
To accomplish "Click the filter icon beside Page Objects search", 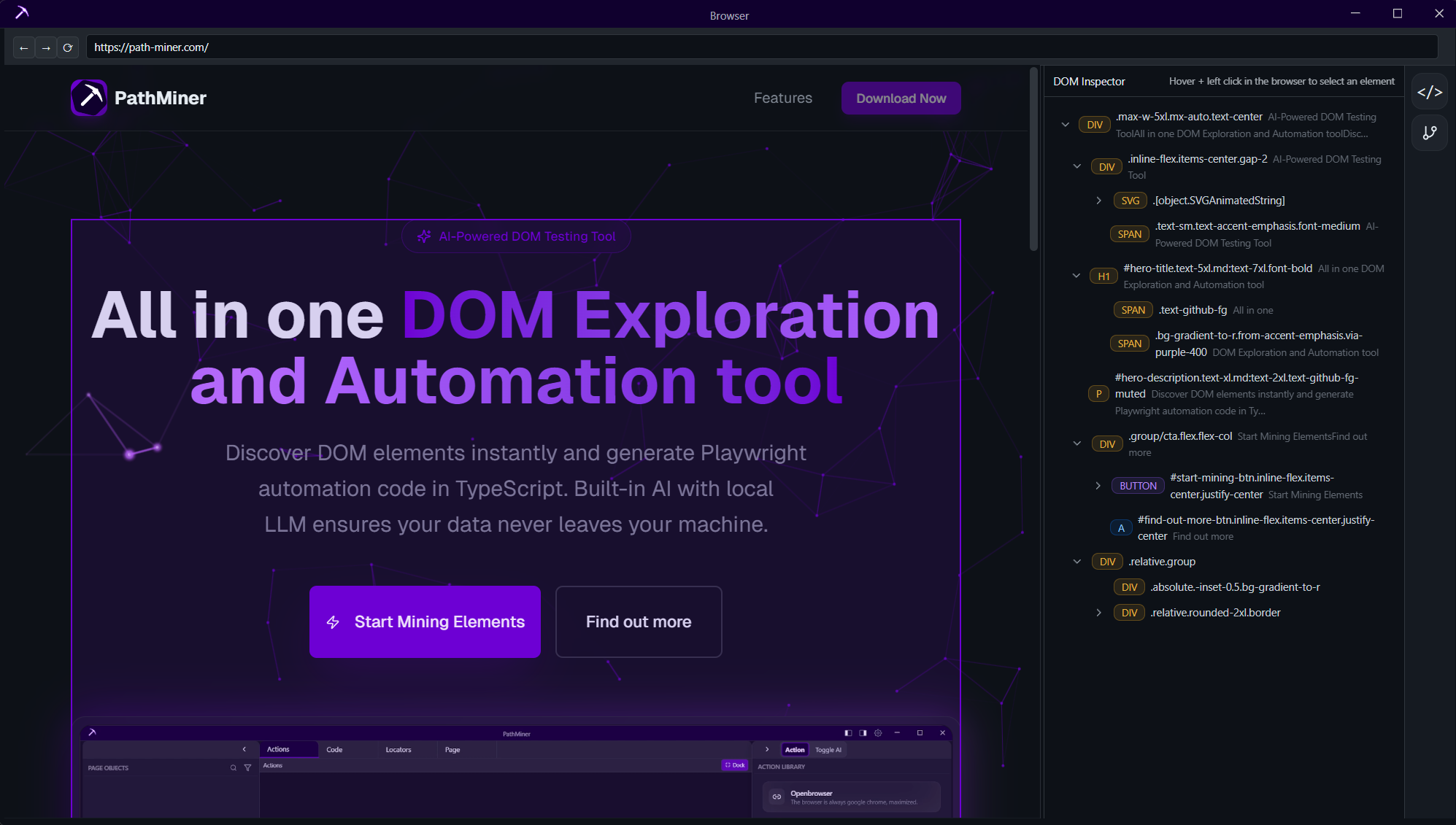I will pos(247,767).
